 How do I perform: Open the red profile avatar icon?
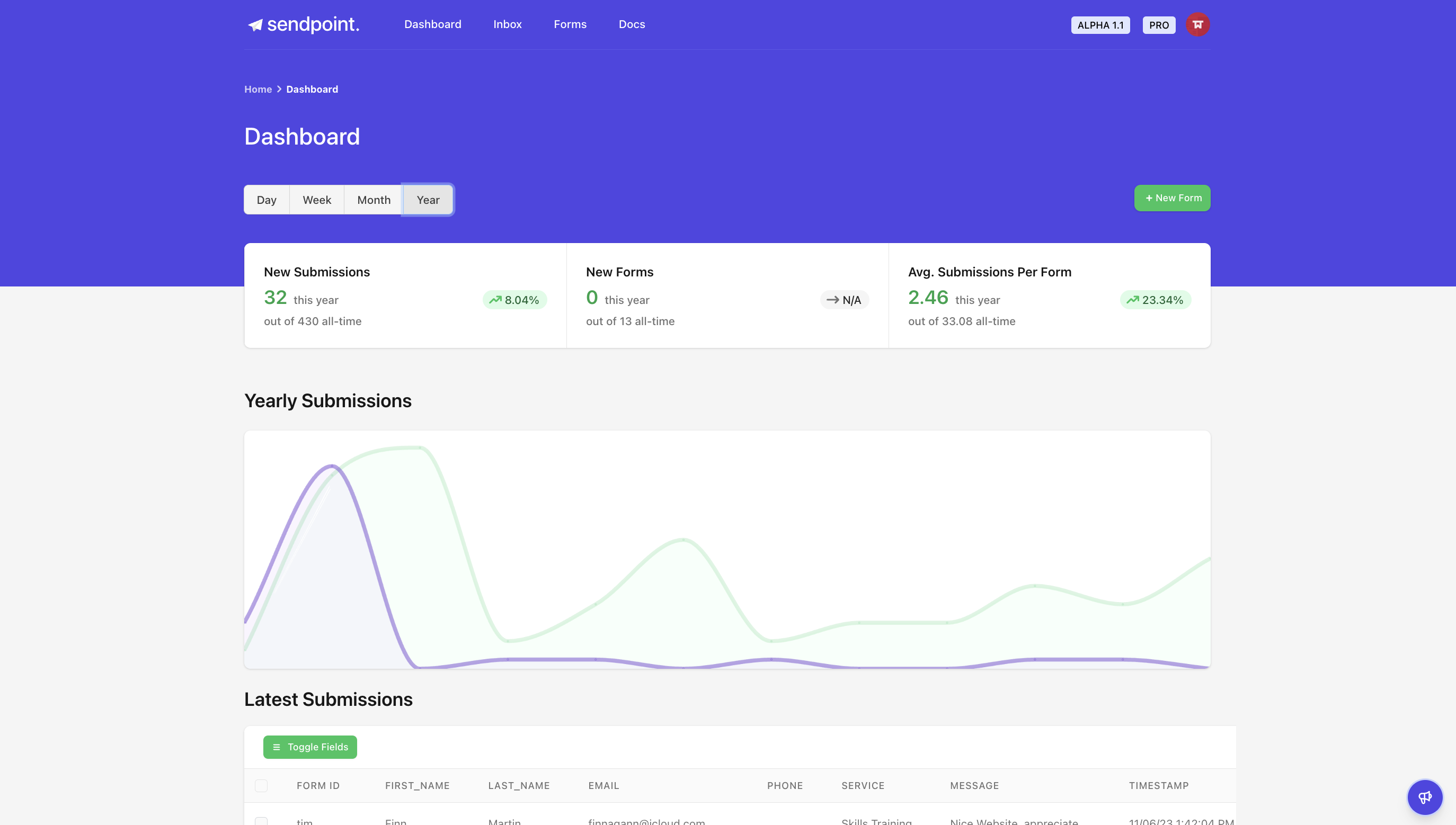1197,24
